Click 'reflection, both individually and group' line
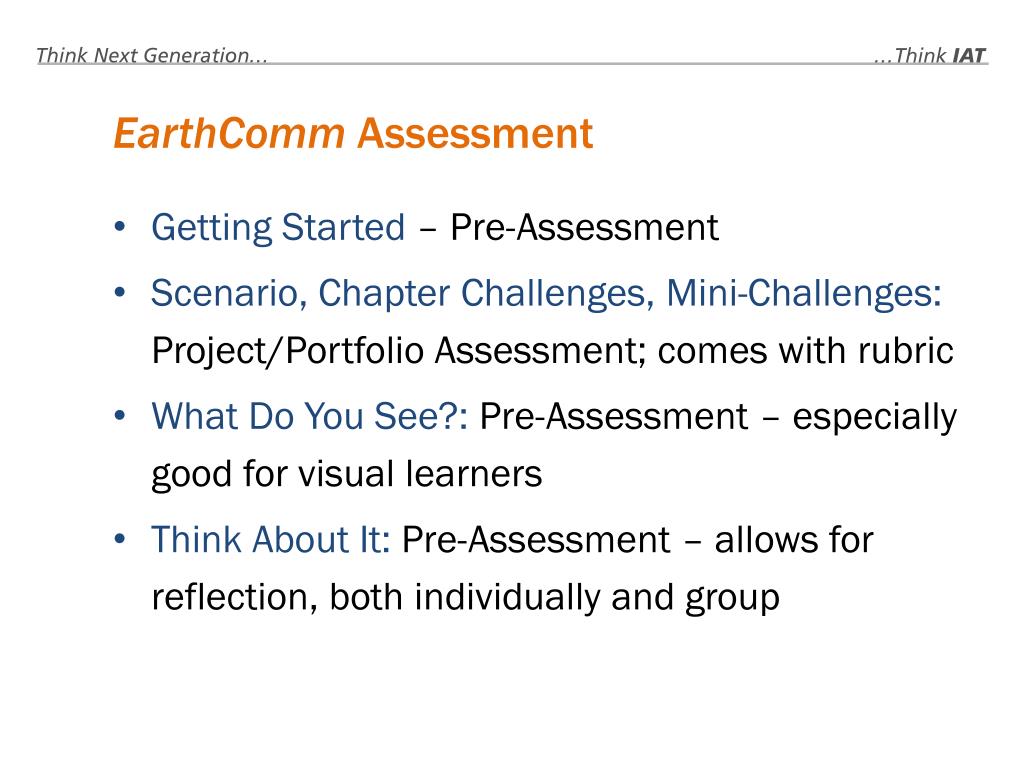The image size is (1024, 768). [466, 598]
